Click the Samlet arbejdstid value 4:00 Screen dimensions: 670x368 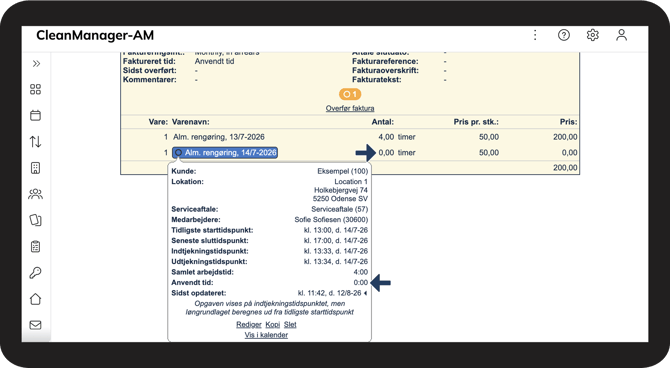361,272
